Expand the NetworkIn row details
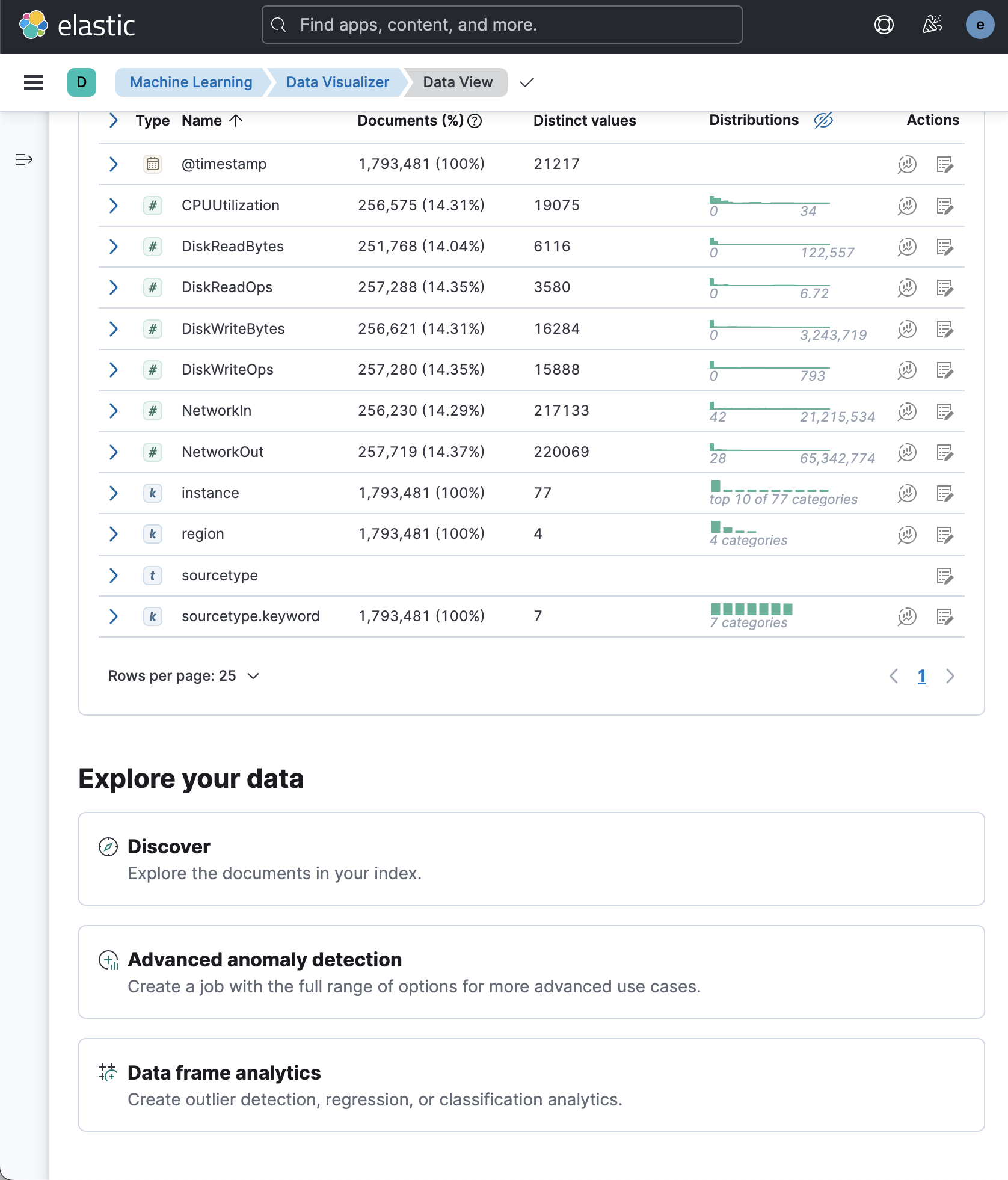The height and width of the screenshot is (1180, 1008). (113, 411)
